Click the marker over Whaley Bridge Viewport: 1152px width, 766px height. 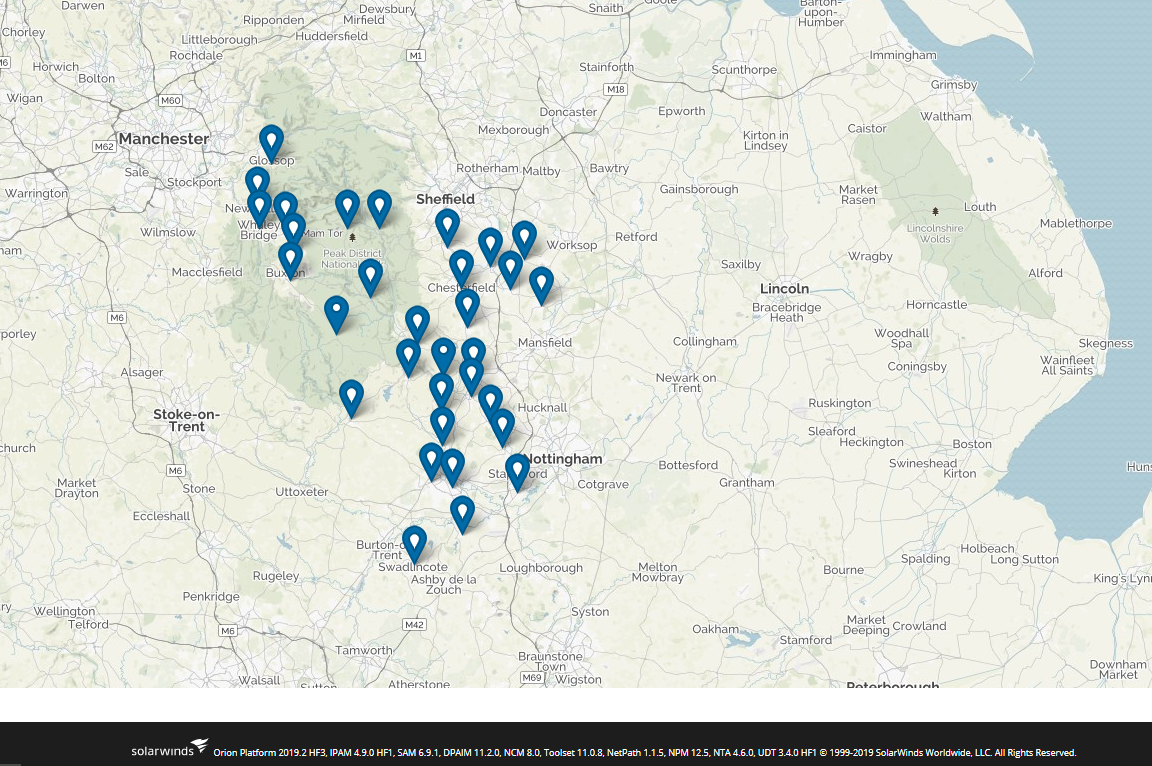click(259, 209)
